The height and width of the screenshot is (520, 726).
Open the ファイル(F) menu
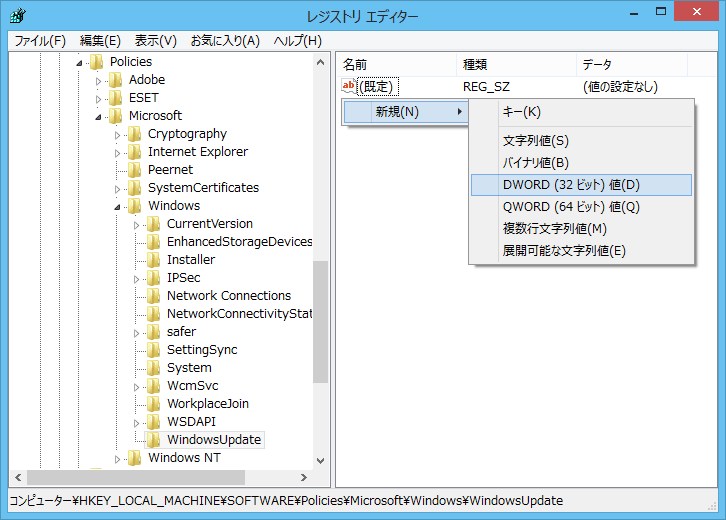pos(40,41)
